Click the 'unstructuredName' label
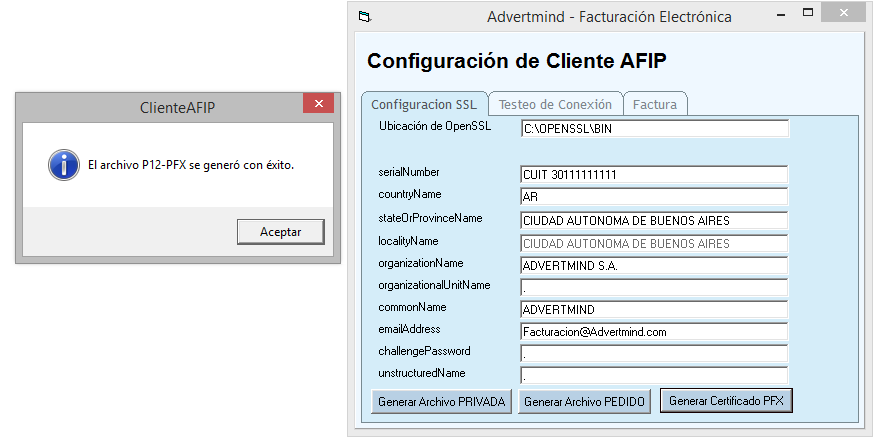Screen dimensions: 875x440 point(422,373)
